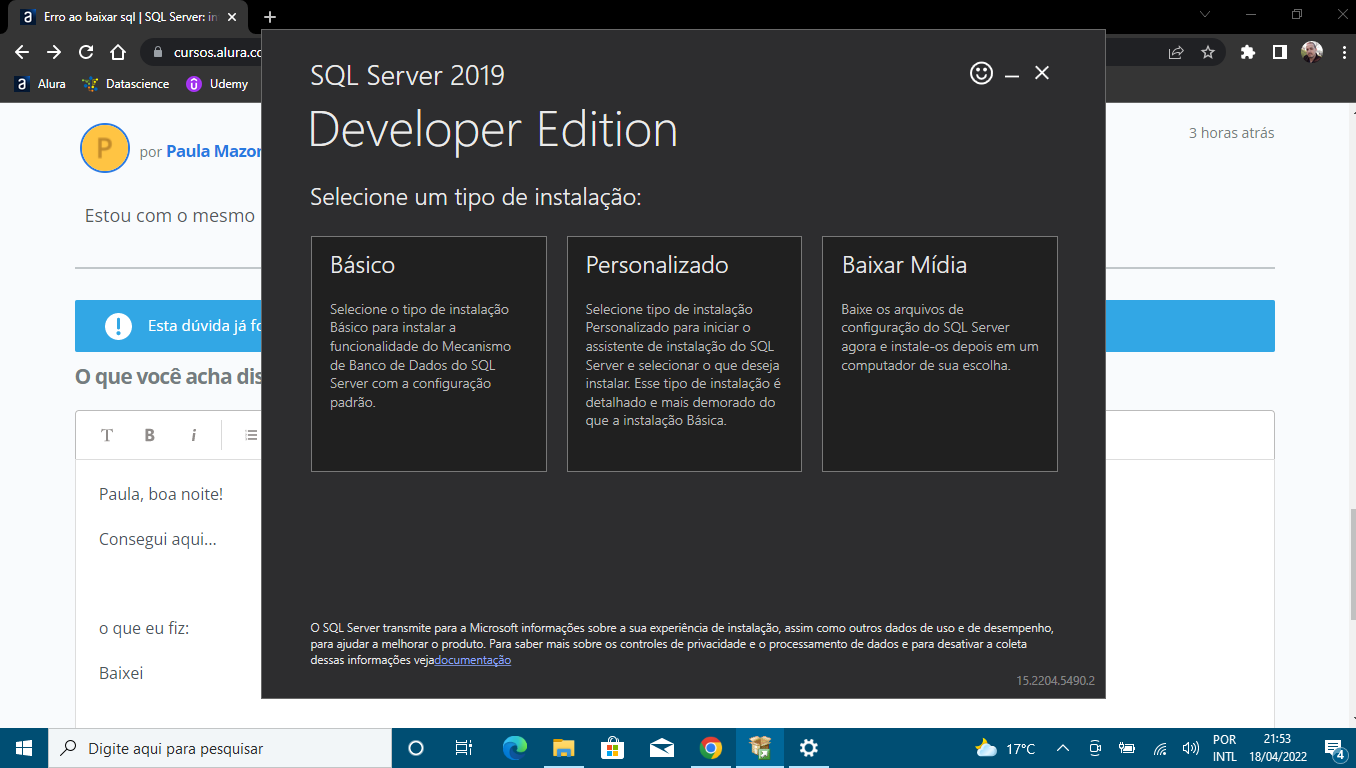The height and width of the screenshot is (768, 1356).
Task: Close the SQL Server installer window
Action: [1042, 73]
